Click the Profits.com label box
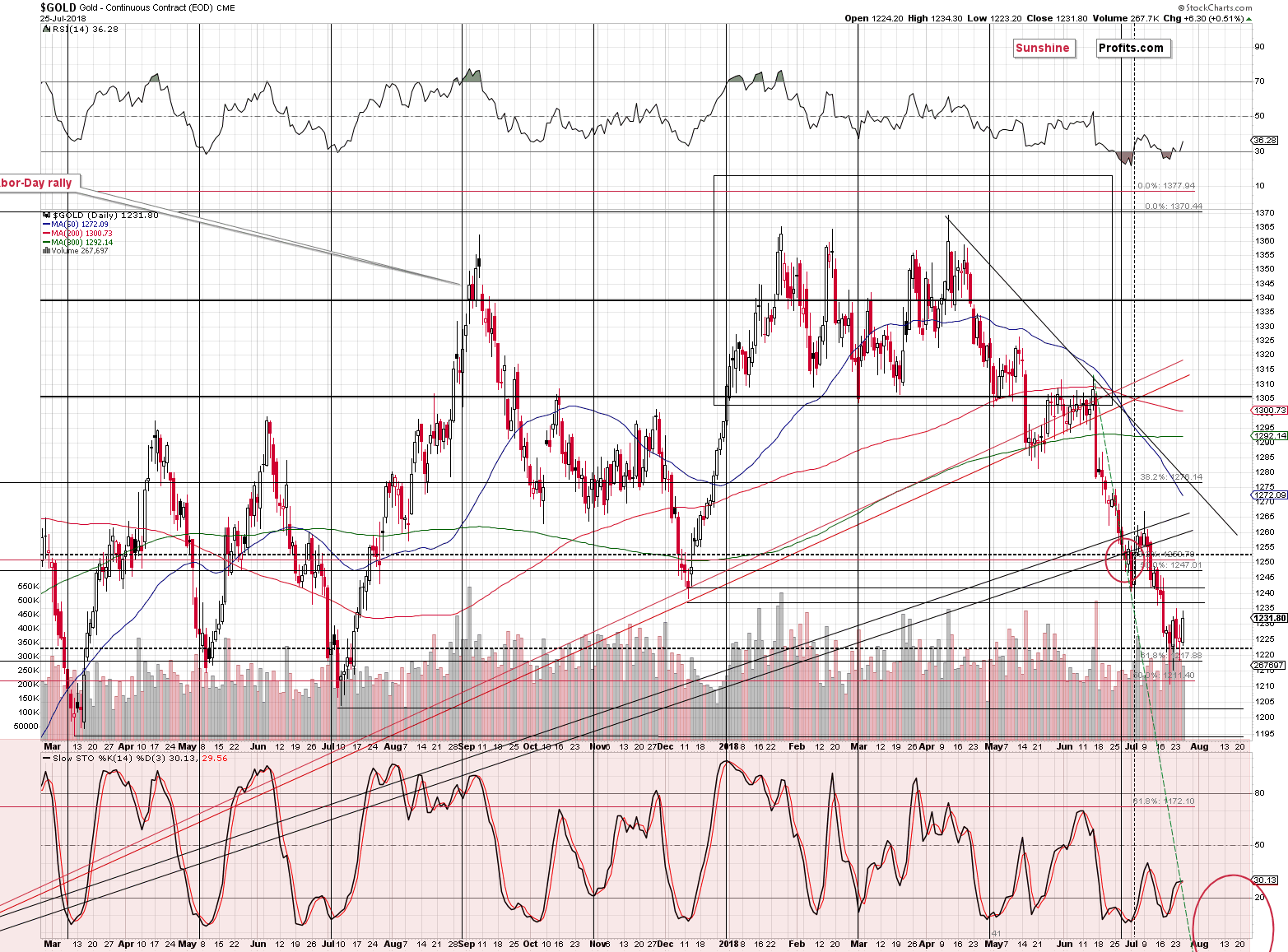 pyautogui.click(x=1132, y=48)
